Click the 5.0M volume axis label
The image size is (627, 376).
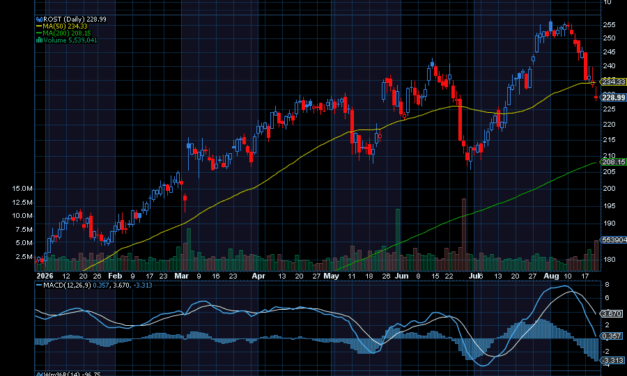coord(24,243)
